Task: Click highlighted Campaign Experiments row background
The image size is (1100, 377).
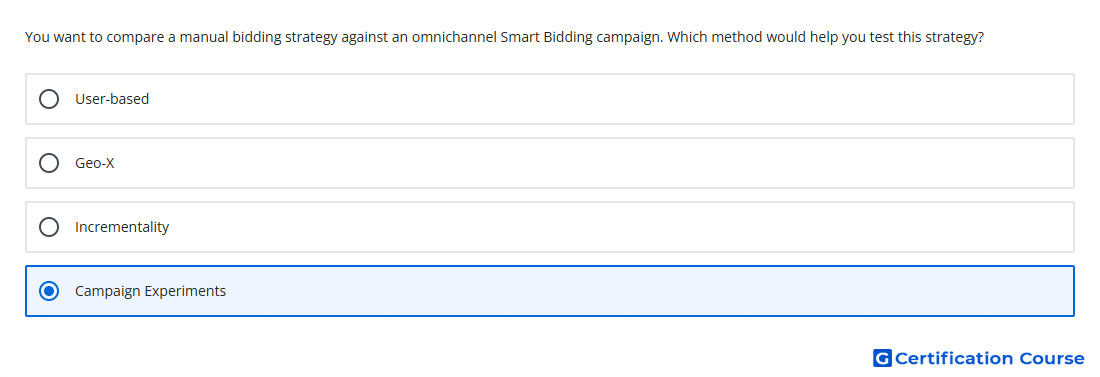Action: 645,291
